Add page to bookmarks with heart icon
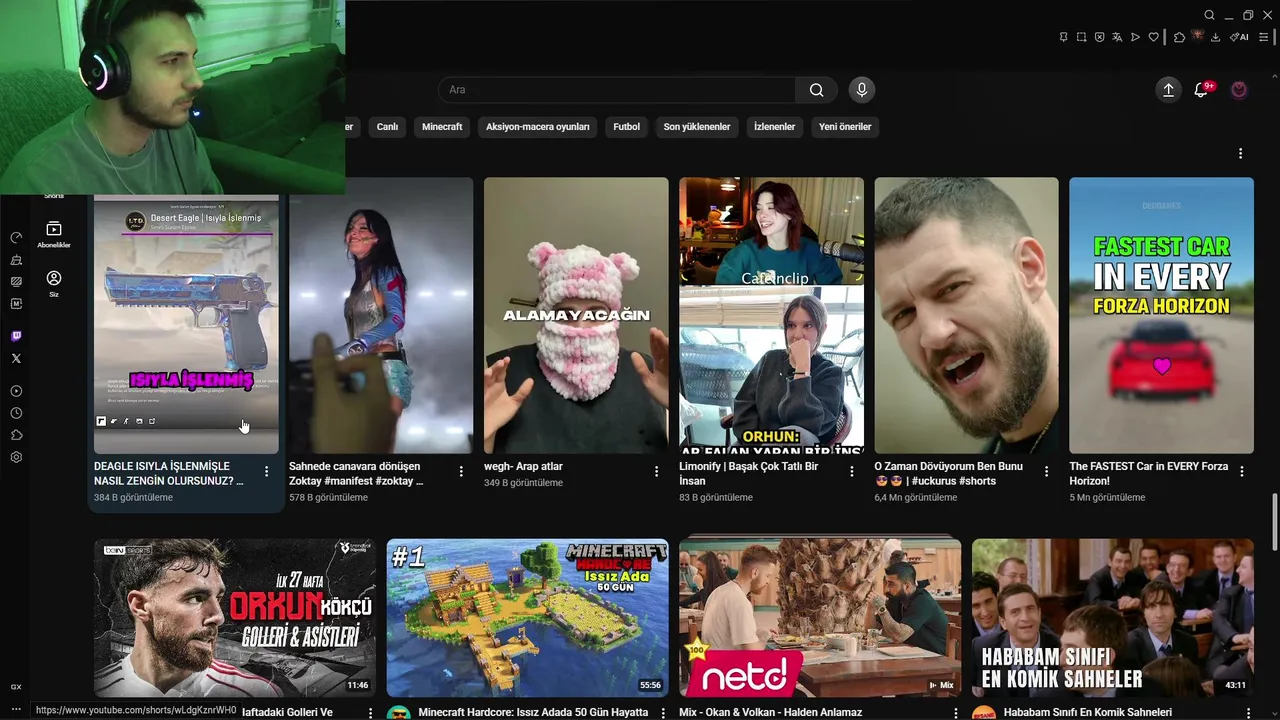The width and height of the screenshot is (1280, 720). coord(1153,37)
